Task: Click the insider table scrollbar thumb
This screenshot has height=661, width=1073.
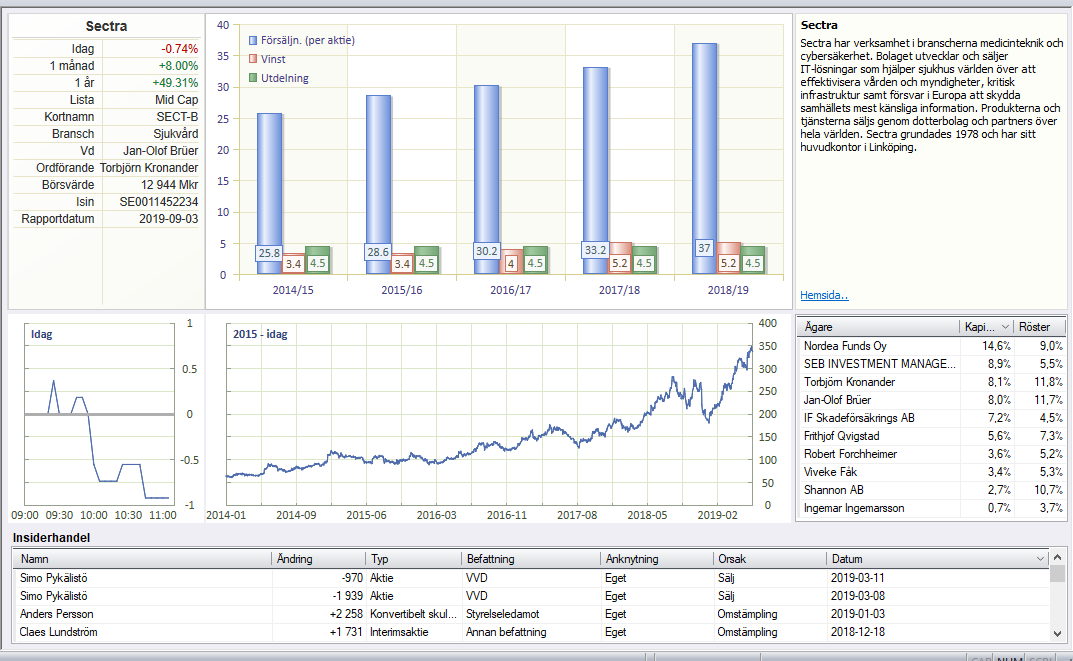Action: (1057, 573)
